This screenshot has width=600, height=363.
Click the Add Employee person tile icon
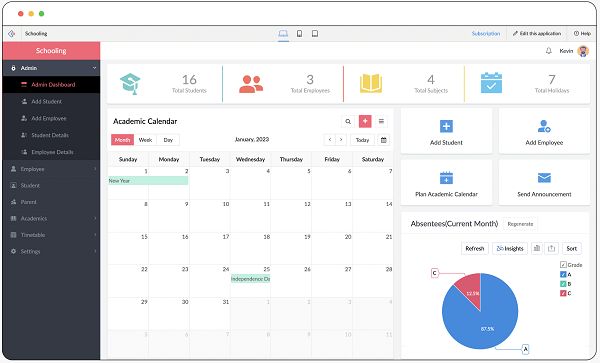[544, 126]
